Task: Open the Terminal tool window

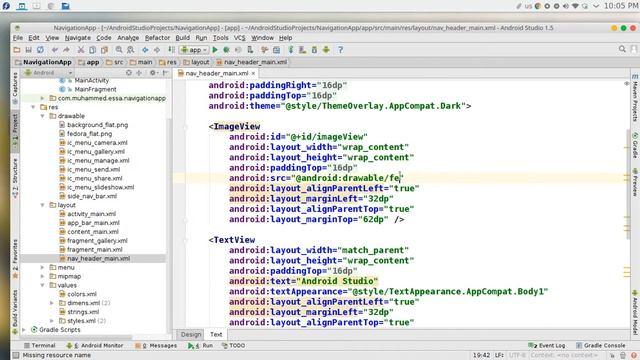Action: 40,345
